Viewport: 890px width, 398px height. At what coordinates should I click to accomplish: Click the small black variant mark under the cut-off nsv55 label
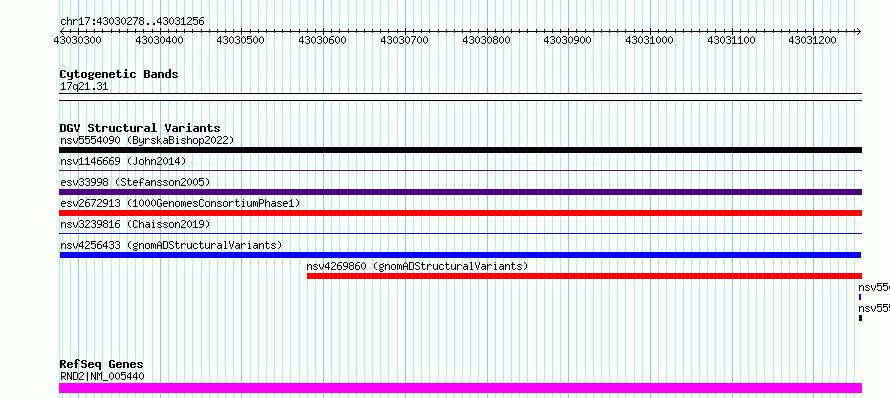[x=860, y=318]
